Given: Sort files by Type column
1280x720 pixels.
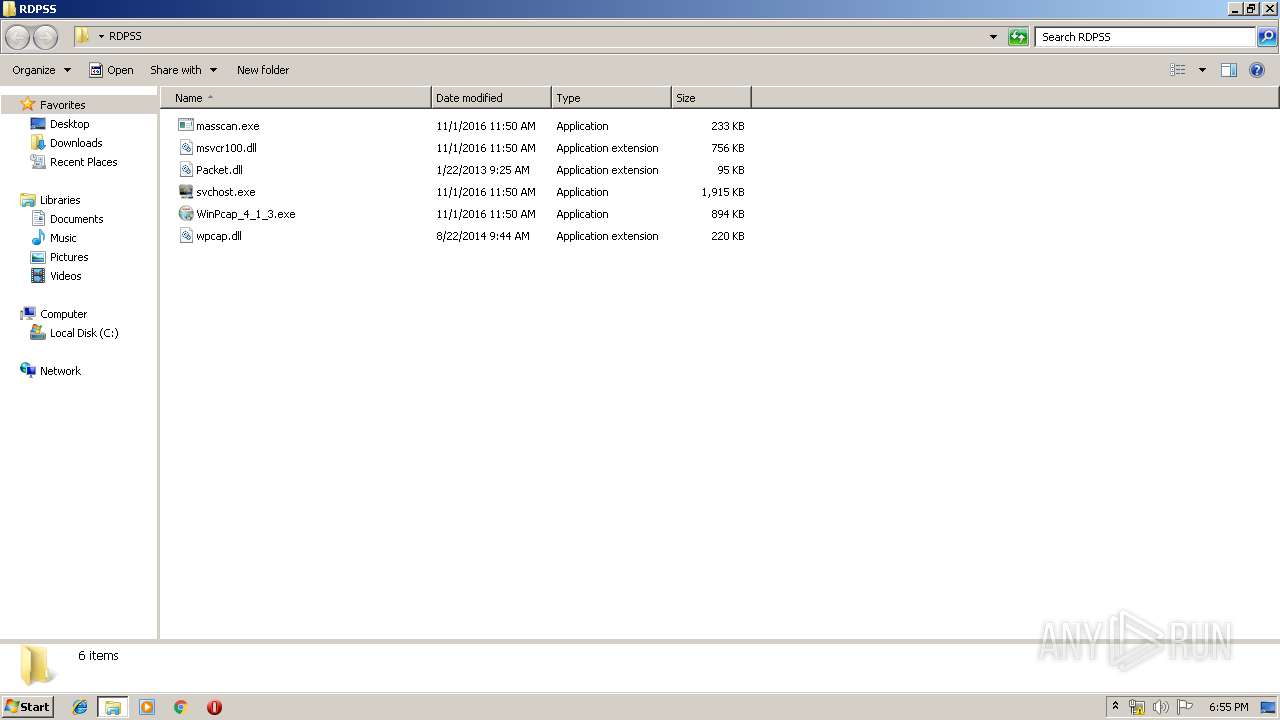Looking at the screenshot, I should pos(611,98).
